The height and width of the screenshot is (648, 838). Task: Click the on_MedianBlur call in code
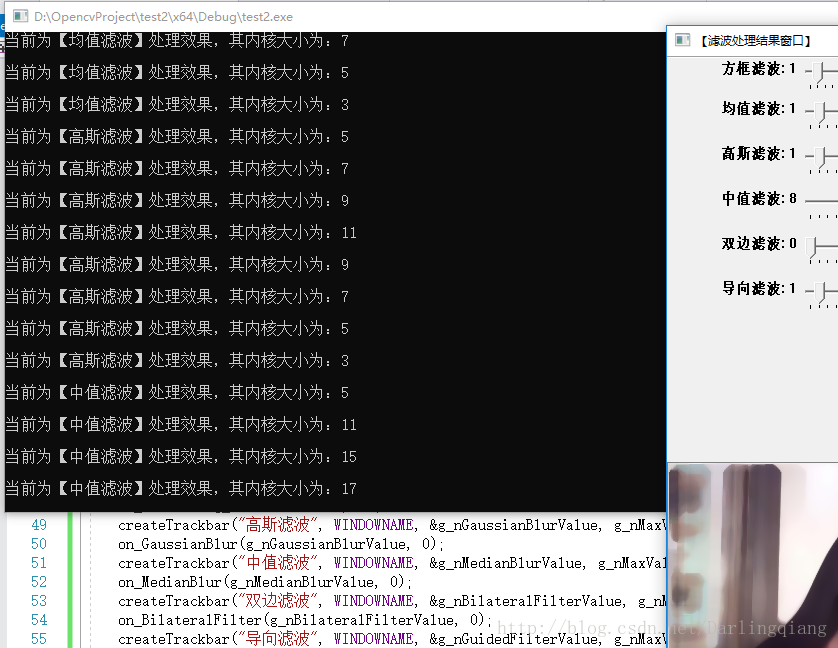pos(265,582)
